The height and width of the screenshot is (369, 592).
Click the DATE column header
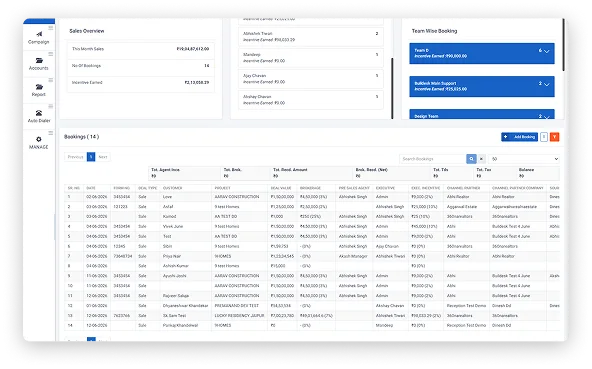click(x=91, y=188)
